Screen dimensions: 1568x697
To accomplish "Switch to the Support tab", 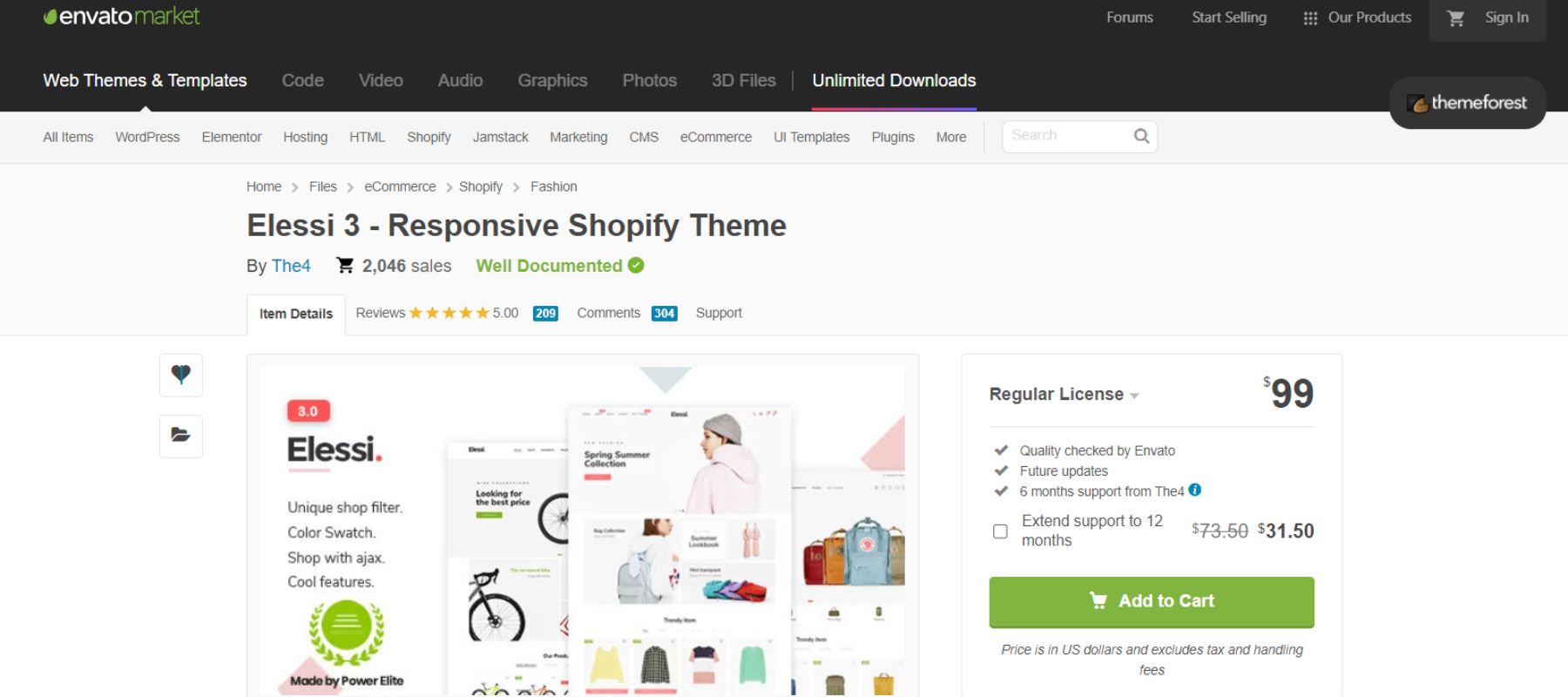I will [719, 313].
